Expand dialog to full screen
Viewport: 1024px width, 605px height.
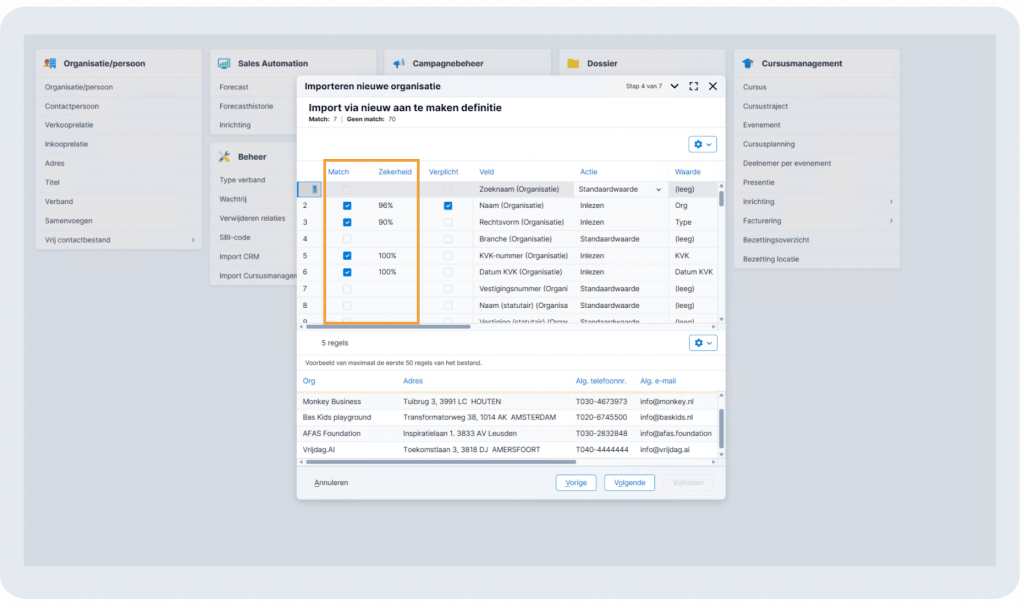click(x=694, y=86)
